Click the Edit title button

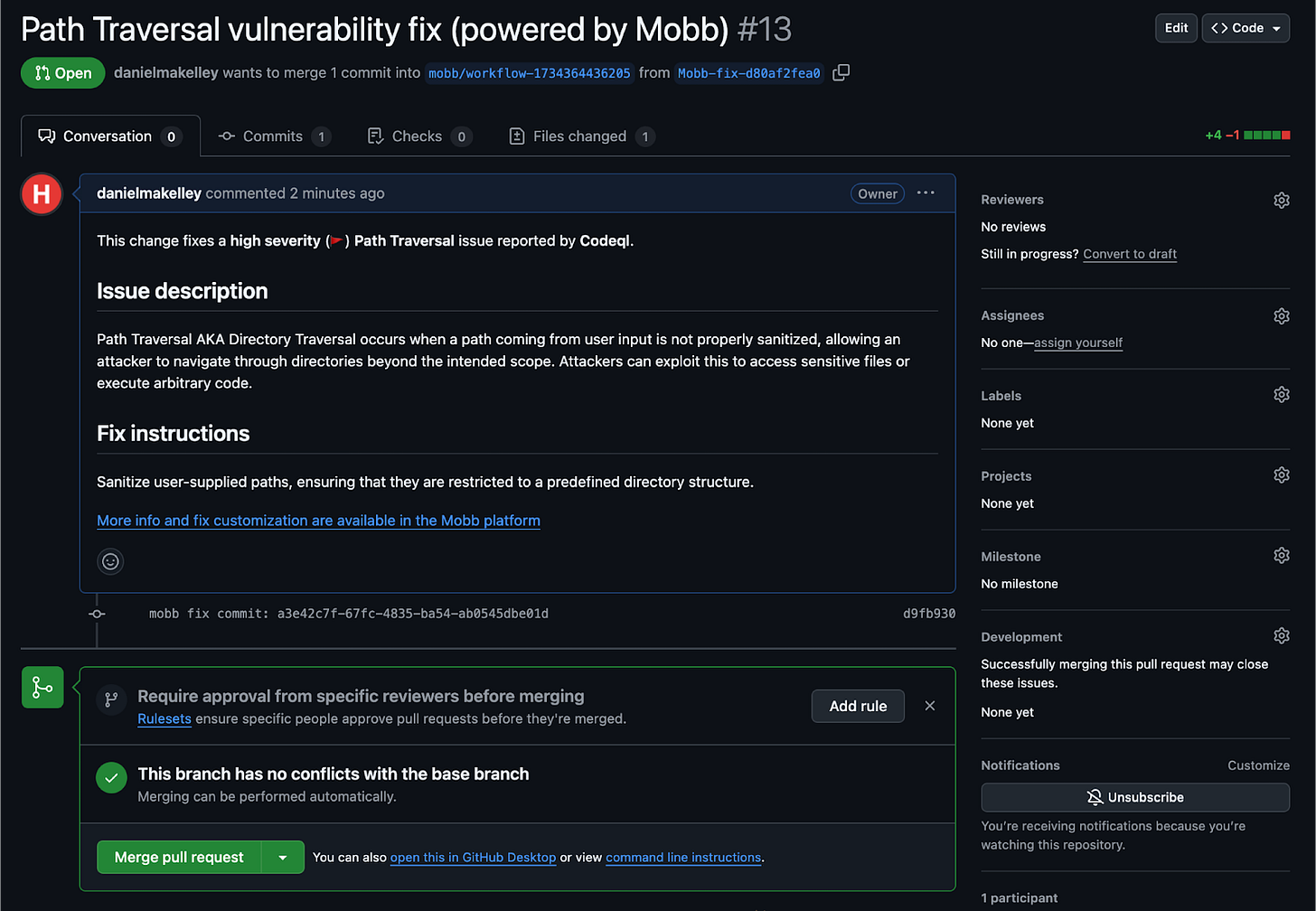coord(1176,28)
